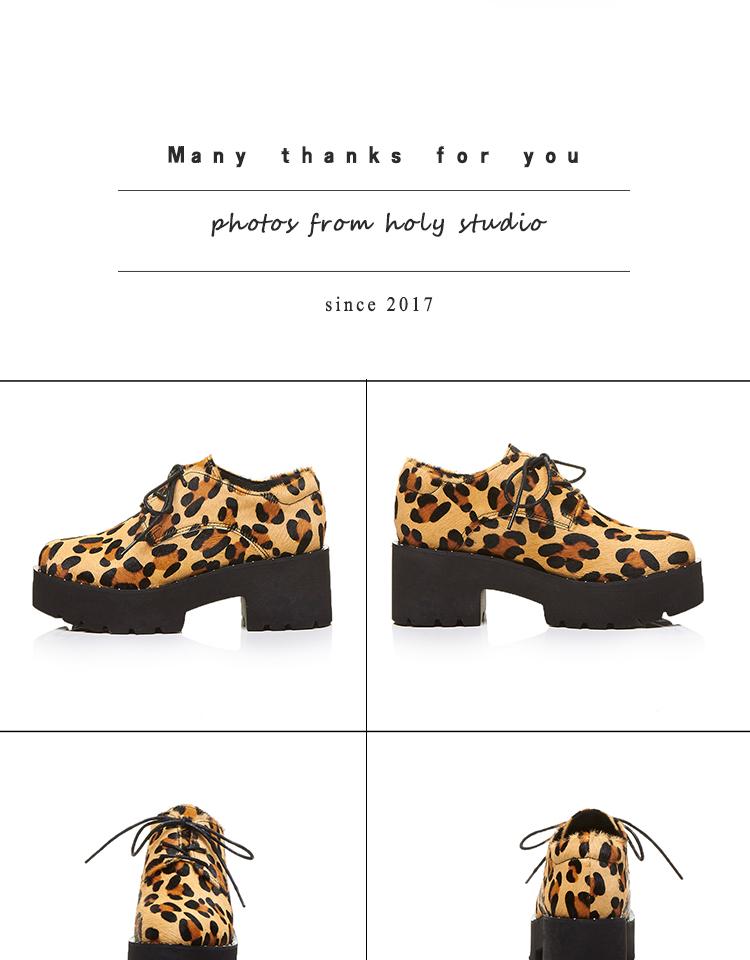Click the horizontal line below the heading
The width and height of the screenshot is (750, 960).
point(374,190)
